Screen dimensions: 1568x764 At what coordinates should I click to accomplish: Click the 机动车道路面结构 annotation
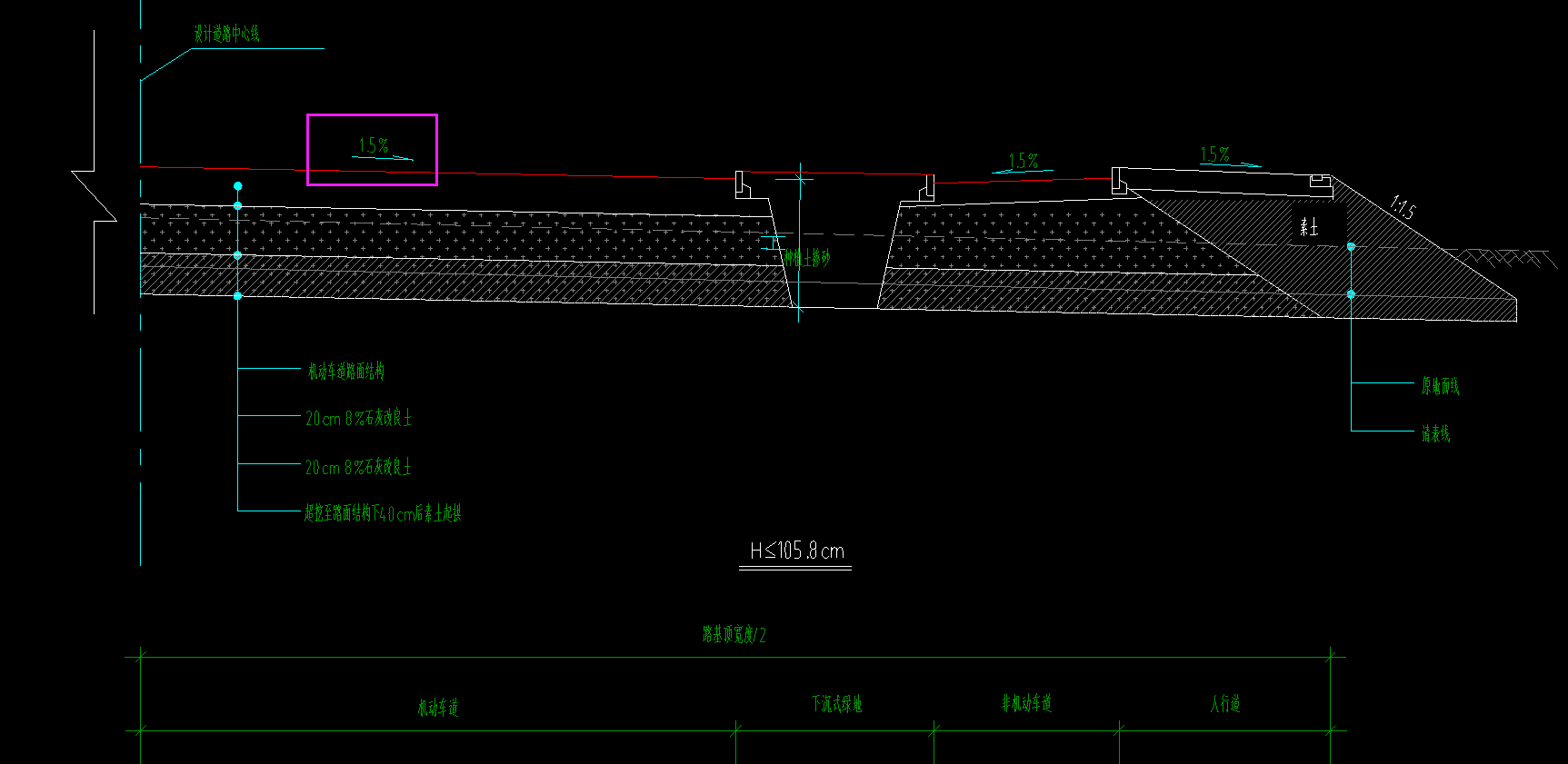coord(345,371)
